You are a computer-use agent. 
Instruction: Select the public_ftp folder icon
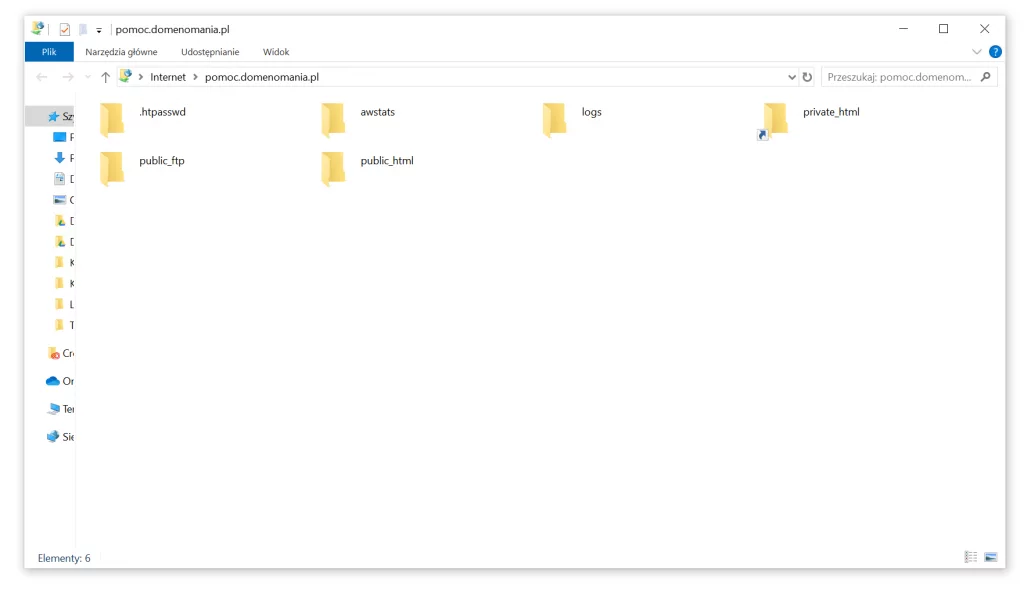(x=112, y=168)
